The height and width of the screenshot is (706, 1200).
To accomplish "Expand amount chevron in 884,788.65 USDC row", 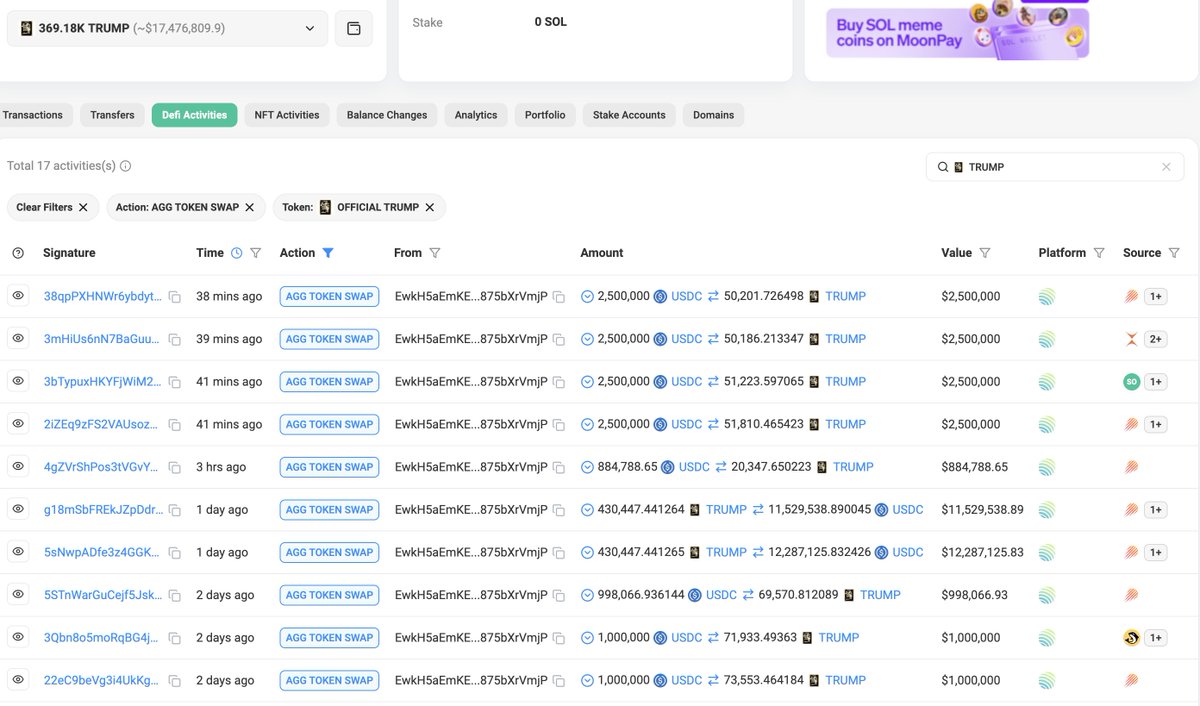I will (587, 467).
